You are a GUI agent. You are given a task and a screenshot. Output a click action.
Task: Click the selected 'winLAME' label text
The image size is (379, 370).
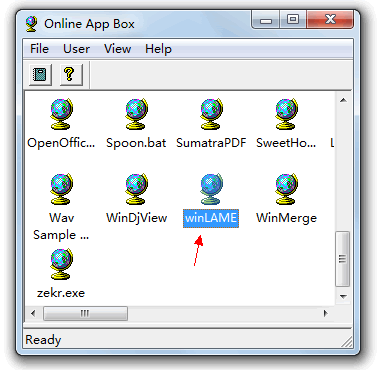click(211, 218)
